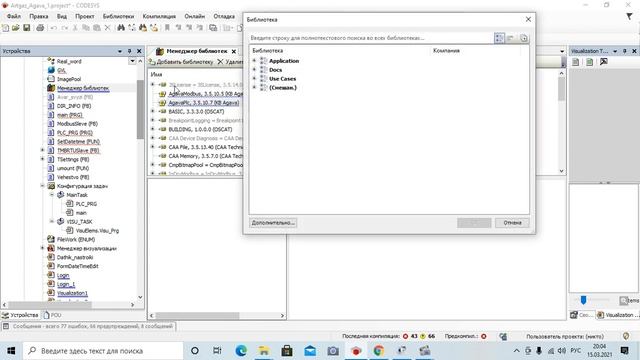
Task: Expand the Application library category
Action: click(254, 61)
